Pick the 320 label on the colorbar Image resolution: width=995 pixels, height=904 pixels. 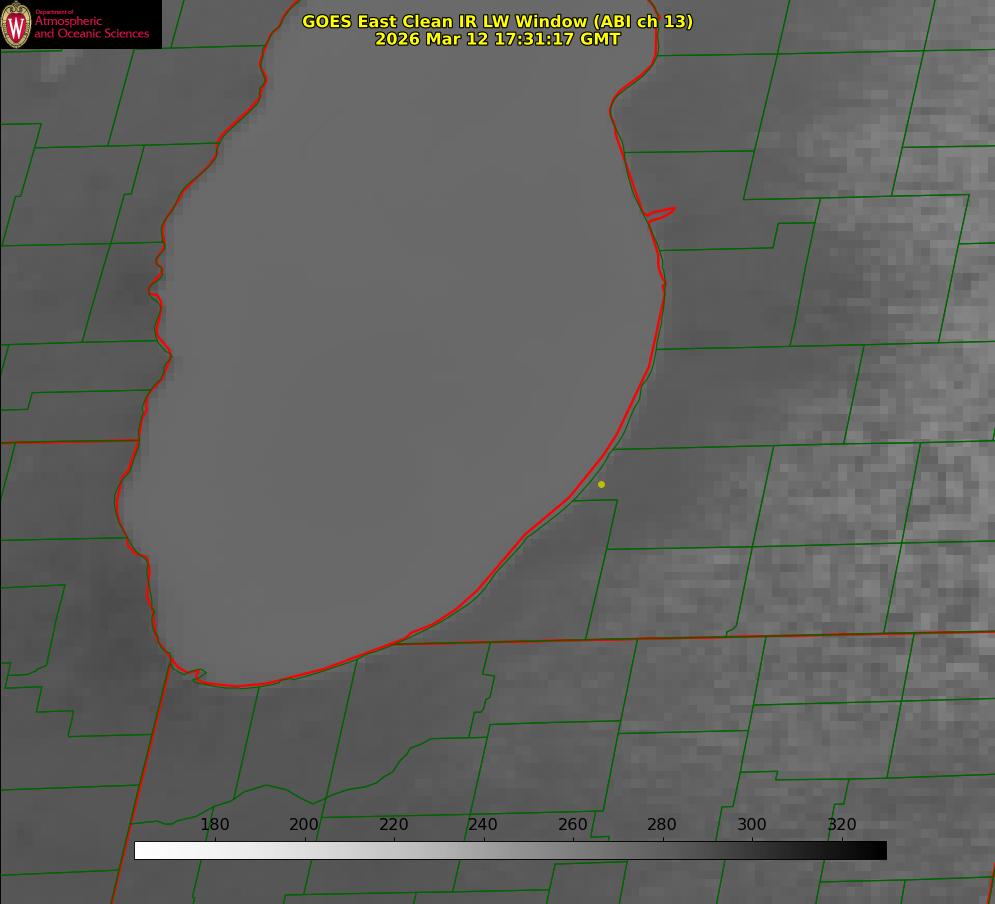pyautogui.click(x=842, y=824)
